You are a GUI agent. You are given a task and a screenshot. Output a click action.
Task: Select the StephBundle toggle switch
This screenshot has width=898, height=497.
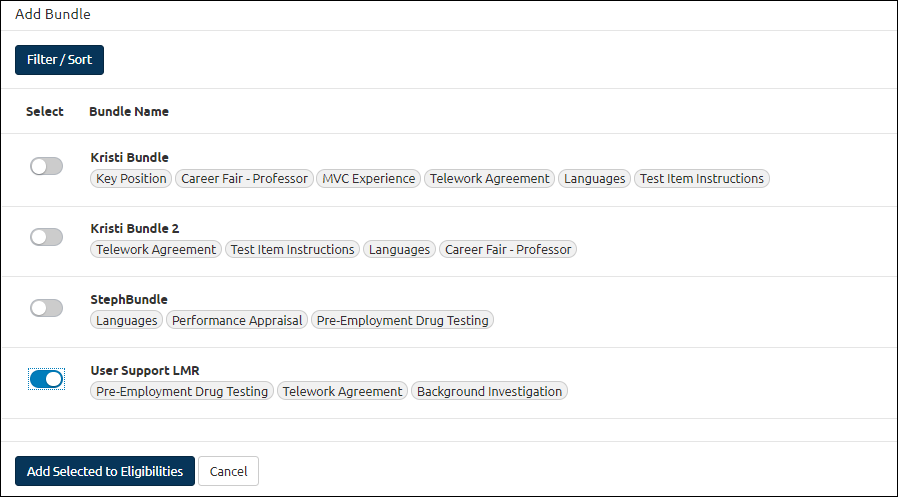[46, 308]
